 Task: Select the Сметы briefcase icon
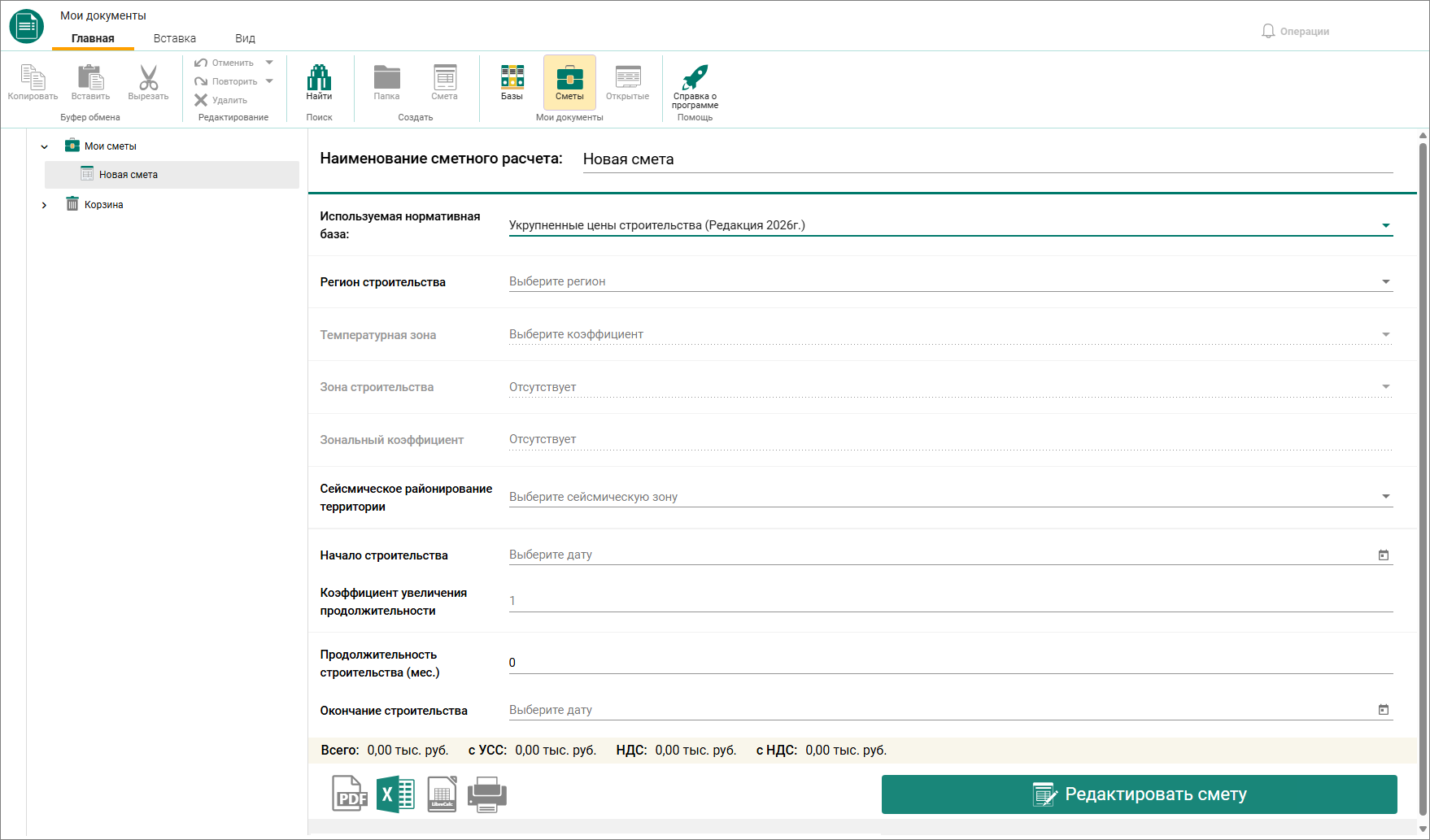tap(569, 77)
